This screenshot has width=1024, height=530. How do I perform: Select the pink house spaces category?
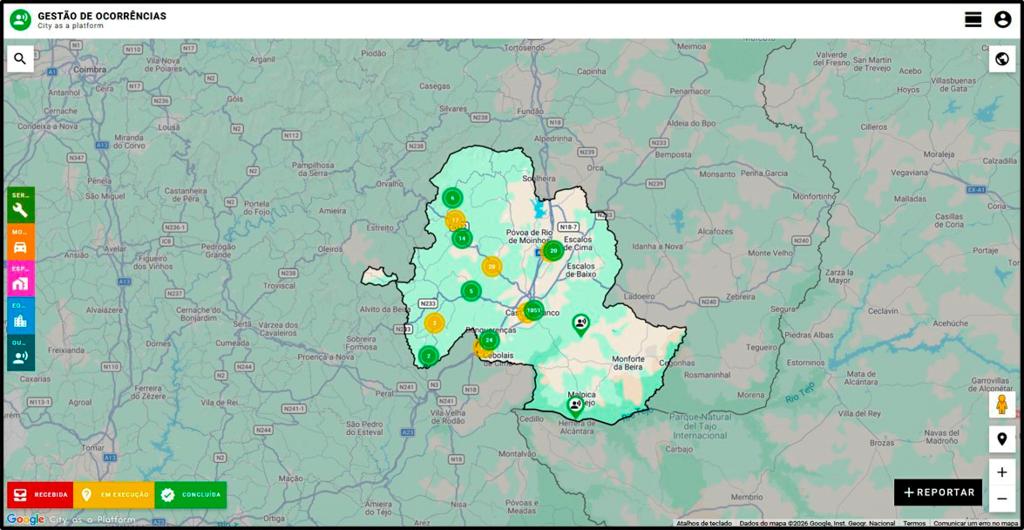pyautogui.click(x=20, y=279)
